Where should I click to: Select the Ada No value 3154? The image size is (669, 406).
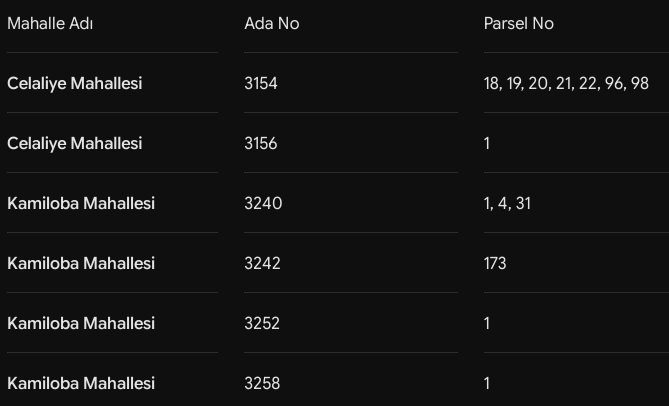click(x=261, y=83)
